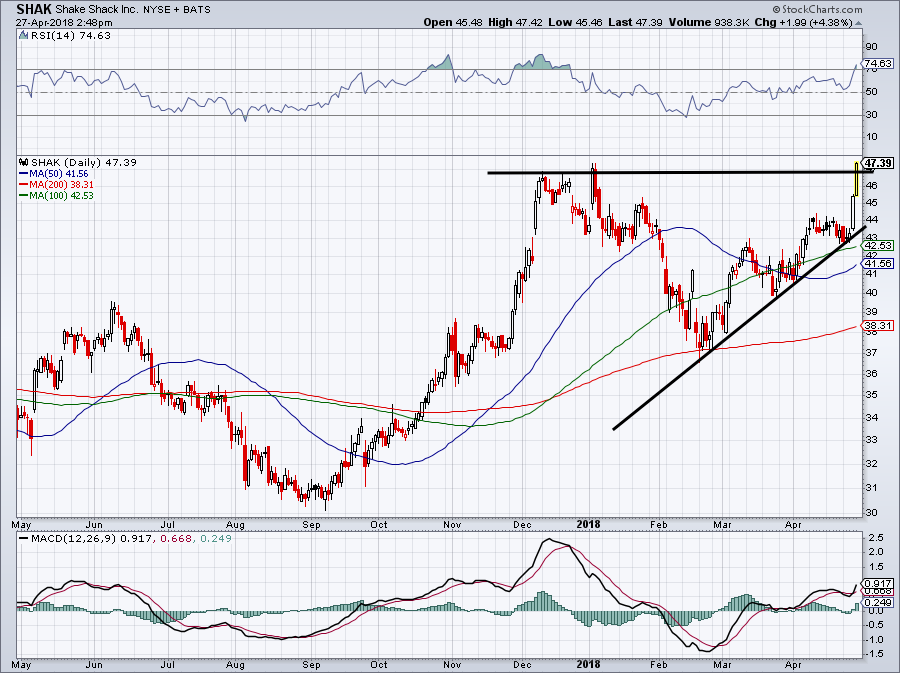900x673 pixels.
Task: Click the 74.63 RSI value tag on the right axis
Action: pos(878,64)
